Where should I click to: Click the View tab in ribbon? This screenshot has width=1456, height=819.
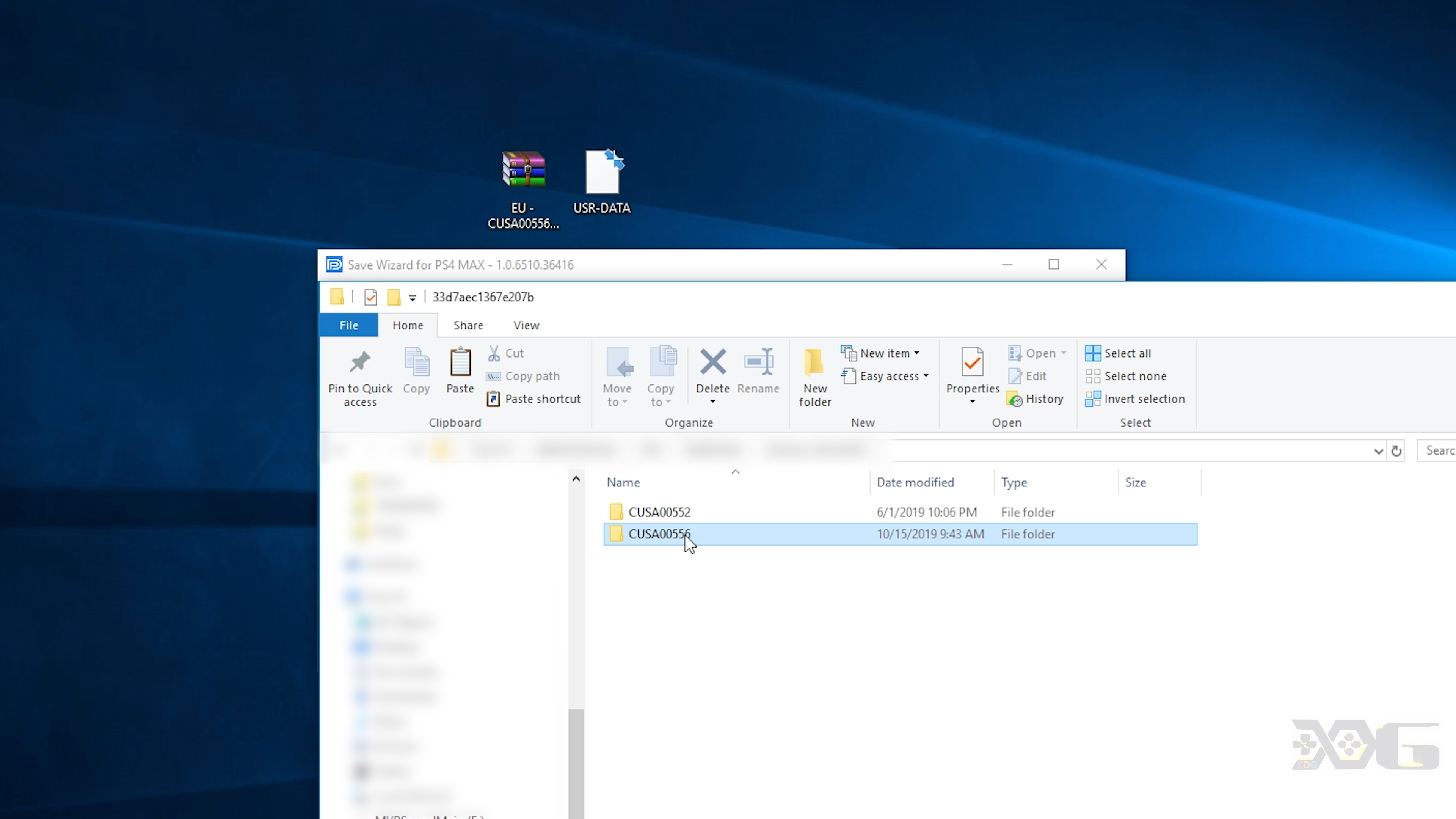(526, 325)
